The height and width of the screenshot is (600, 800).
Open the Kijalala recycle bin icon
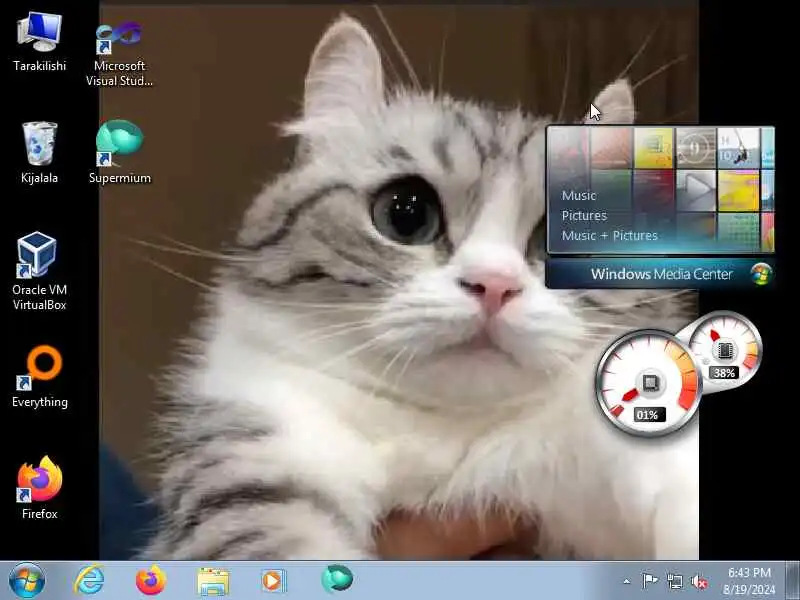coord(39,152)
